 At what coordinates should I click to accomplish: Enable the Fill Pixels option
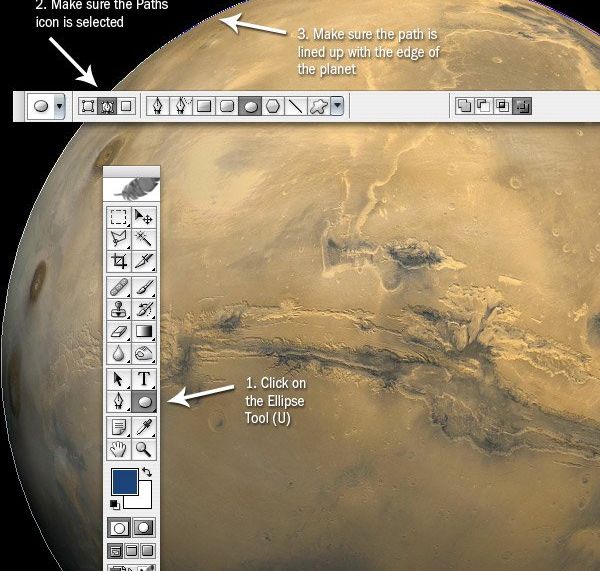pos(126,106)
